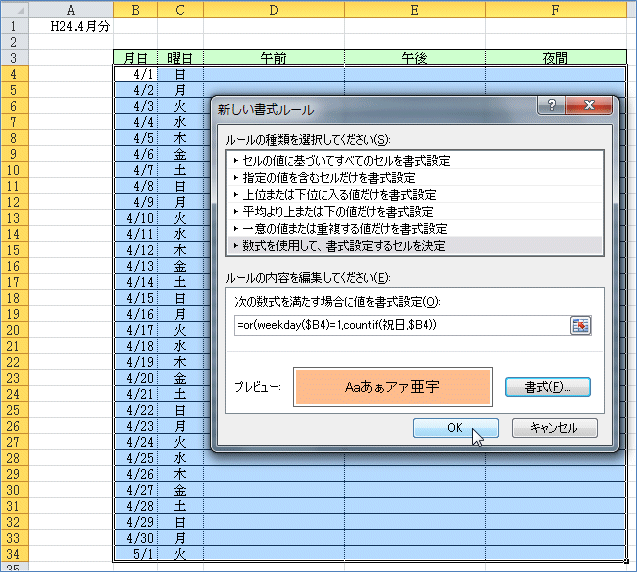Close the 新しい書式ルール dialog
Viewport: 637px width, 572px height.
(x=589, y=105)
